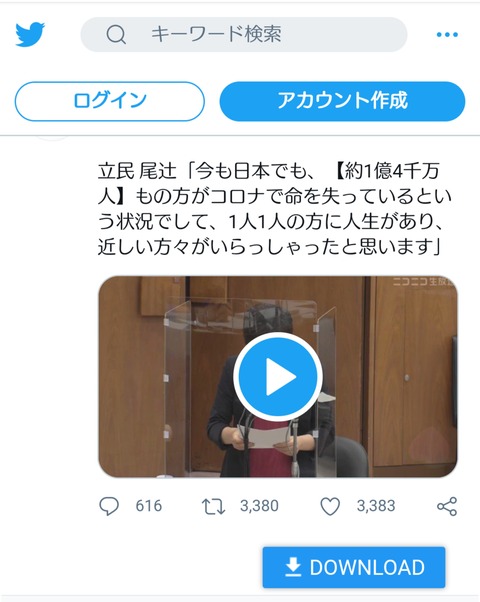The height and width of the screenshot is (602, 480).
Task: Click the Twitter bird logo
Action: click(30, 35)
